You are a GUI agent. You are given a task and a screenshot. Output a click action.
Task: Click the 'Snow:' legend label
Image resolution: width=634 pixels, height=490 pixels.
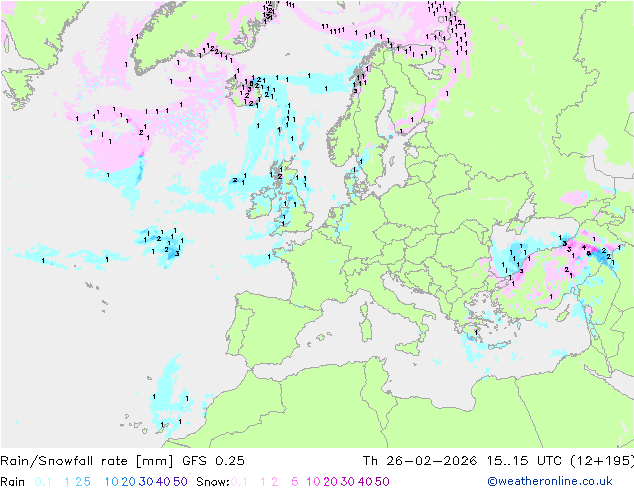click(213, 482)
